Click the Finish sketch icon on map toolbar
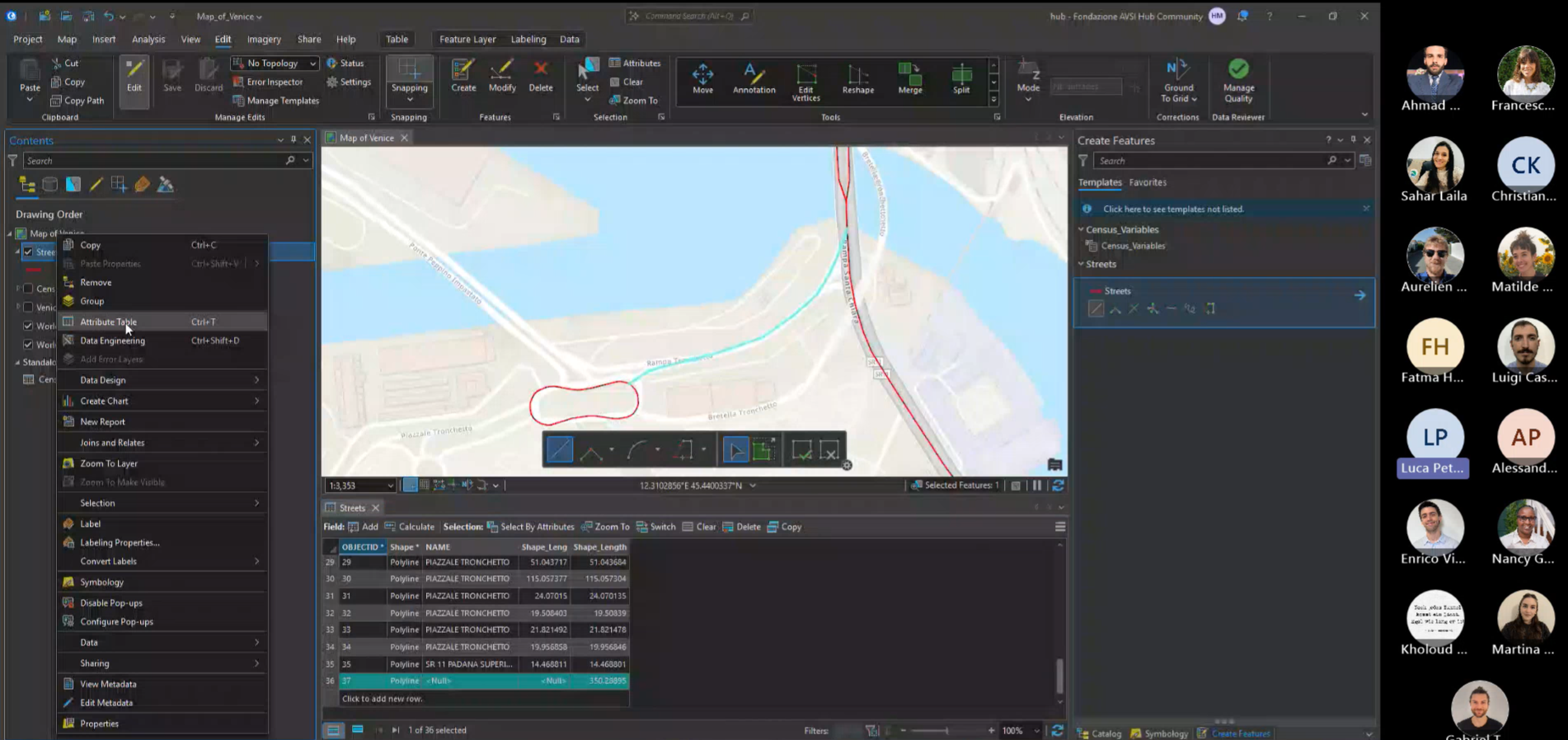The width and height of the screenshot is (1568, 740). (x=801, y=450)
